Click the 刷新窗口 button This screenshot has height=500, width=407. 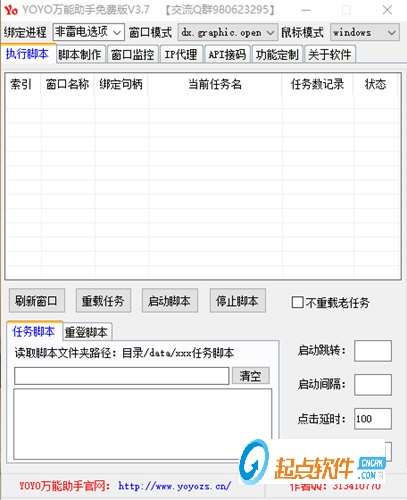37,301
